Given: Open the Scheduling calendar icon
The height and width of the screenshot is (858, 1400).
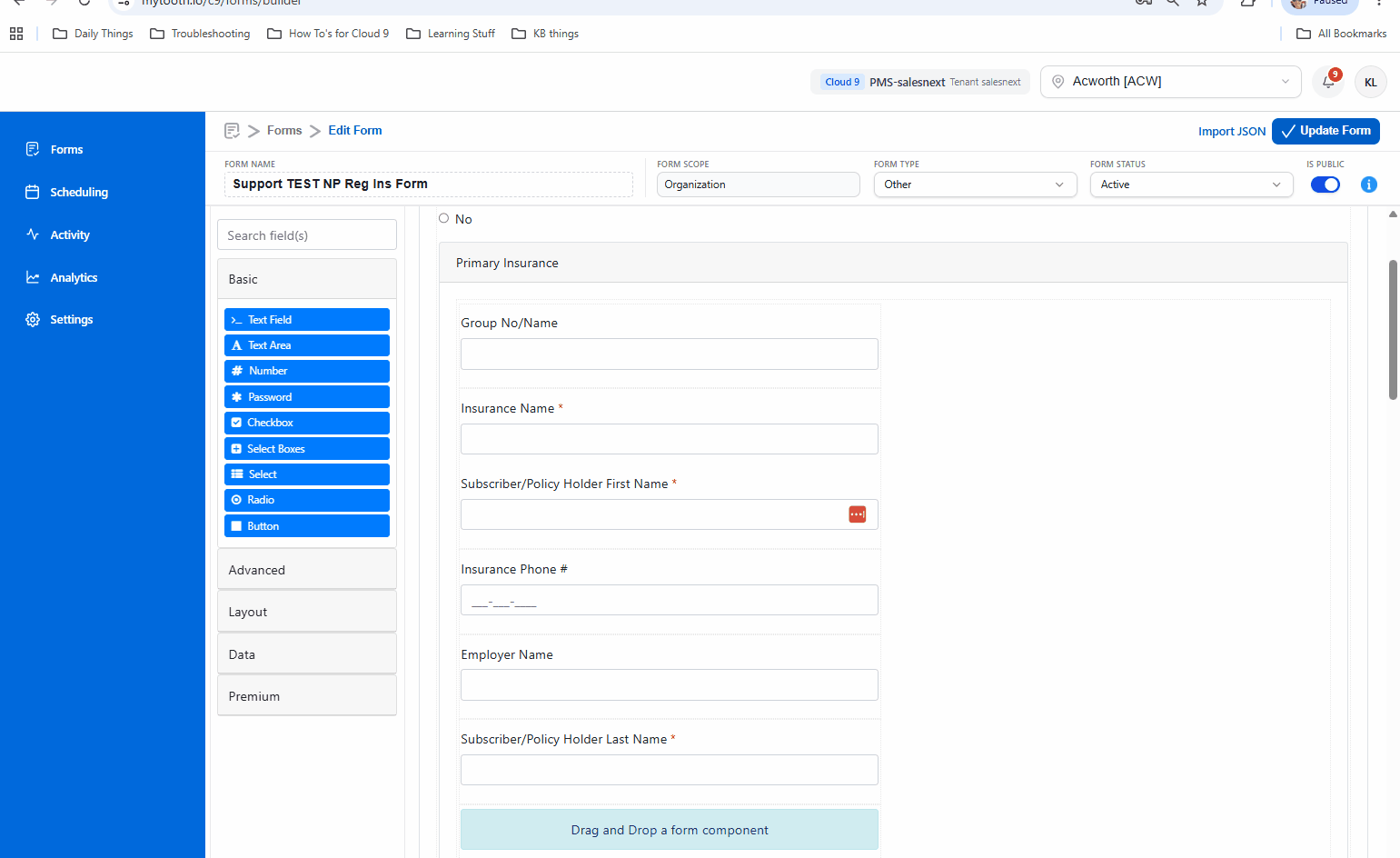Looking at the screenshot, I should click(33, 192).
